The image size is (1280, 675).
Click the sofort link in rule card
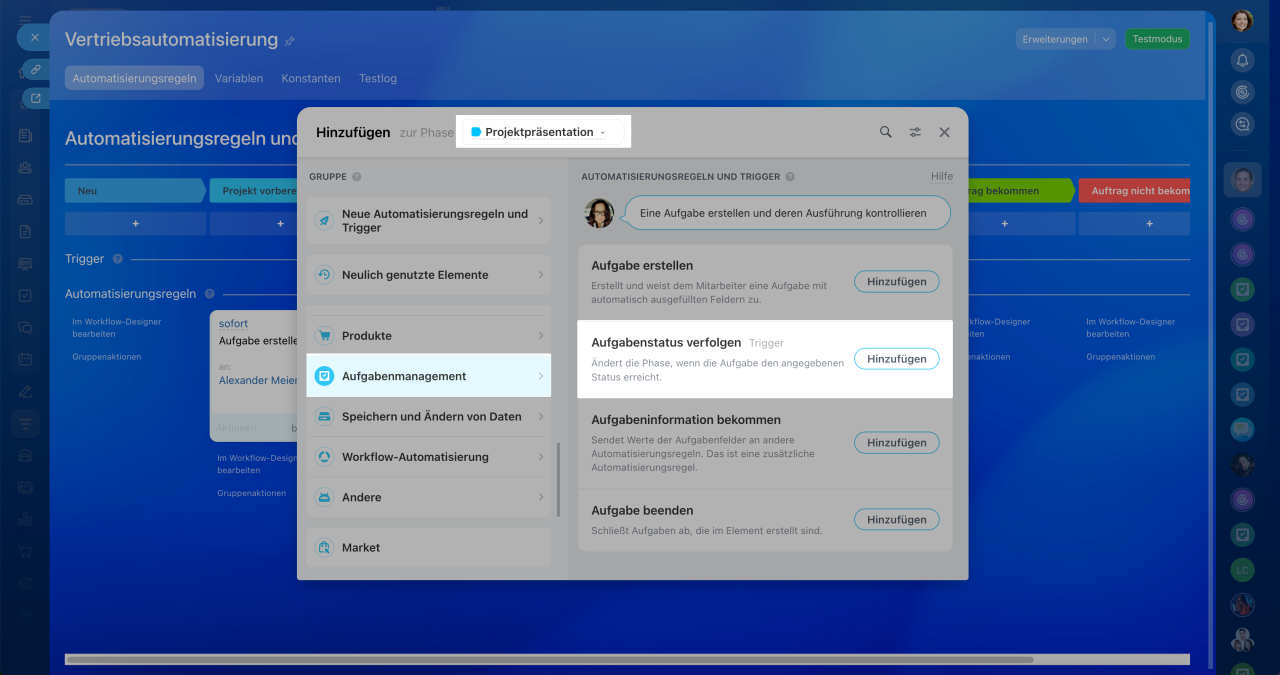pos(233,324)
